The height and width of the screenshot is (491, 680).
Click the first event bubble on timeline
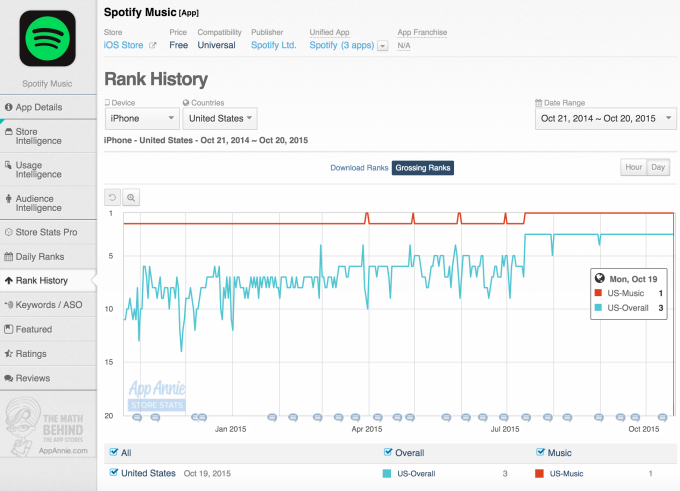point(137,418)
